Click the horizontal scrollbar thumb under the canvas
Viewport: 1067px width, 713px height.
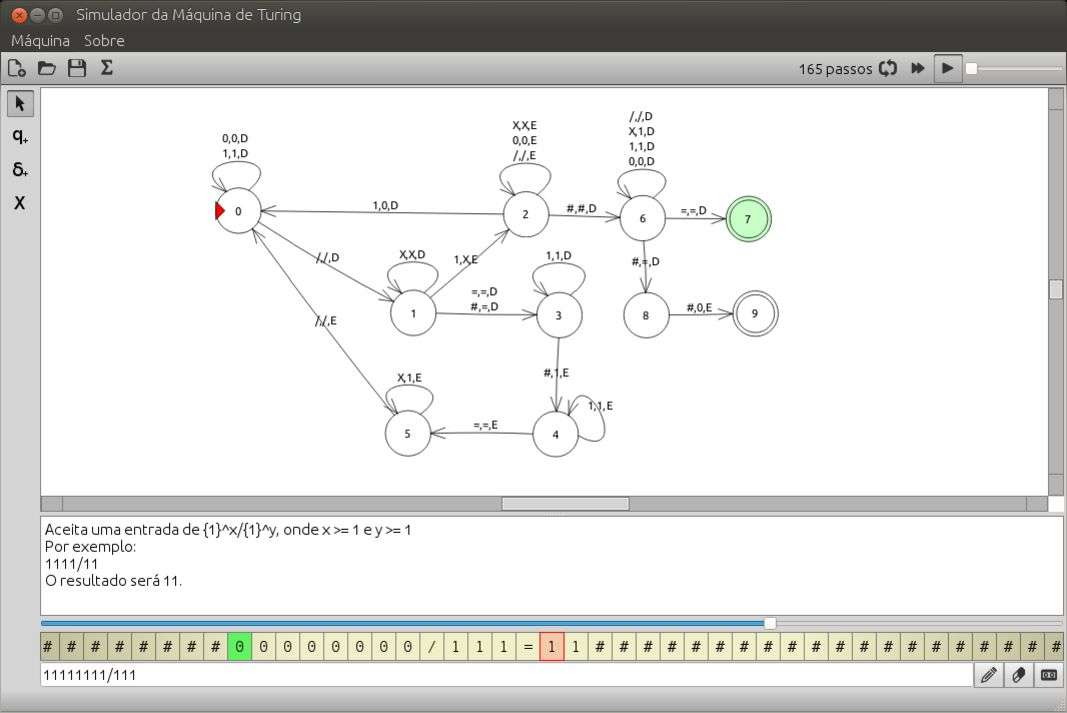point(565,504)
